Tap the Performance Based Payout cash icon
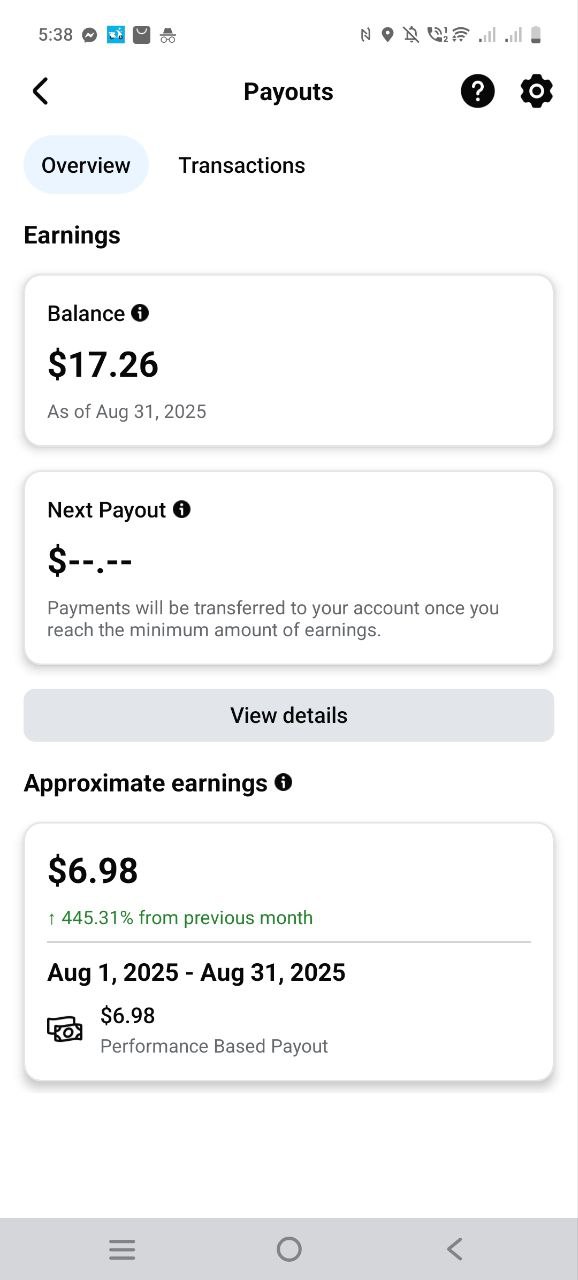The width and height of the screenshot is (578, 1280). tap(64, 1028)
